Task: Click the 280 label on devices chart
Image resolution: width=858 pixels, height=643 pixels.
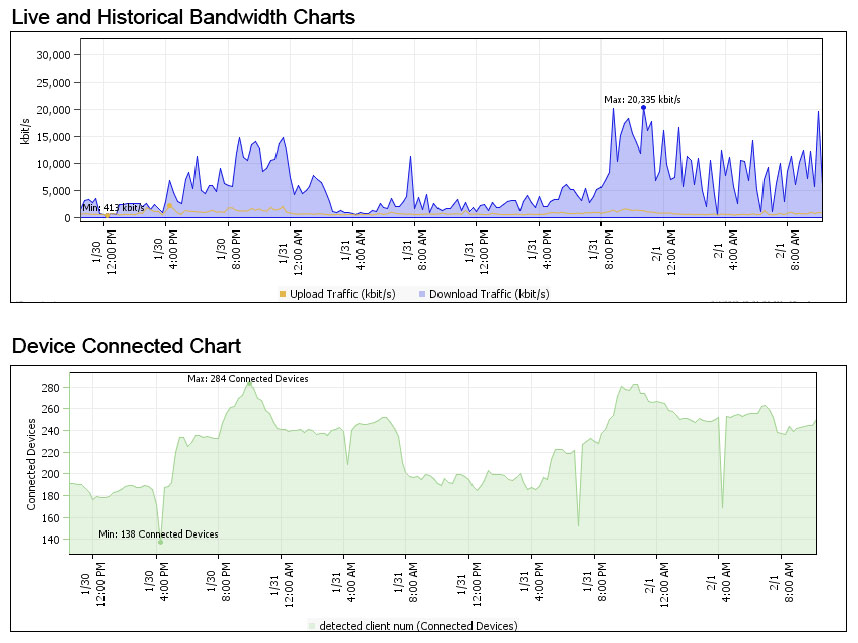Action: click(50, 387)
